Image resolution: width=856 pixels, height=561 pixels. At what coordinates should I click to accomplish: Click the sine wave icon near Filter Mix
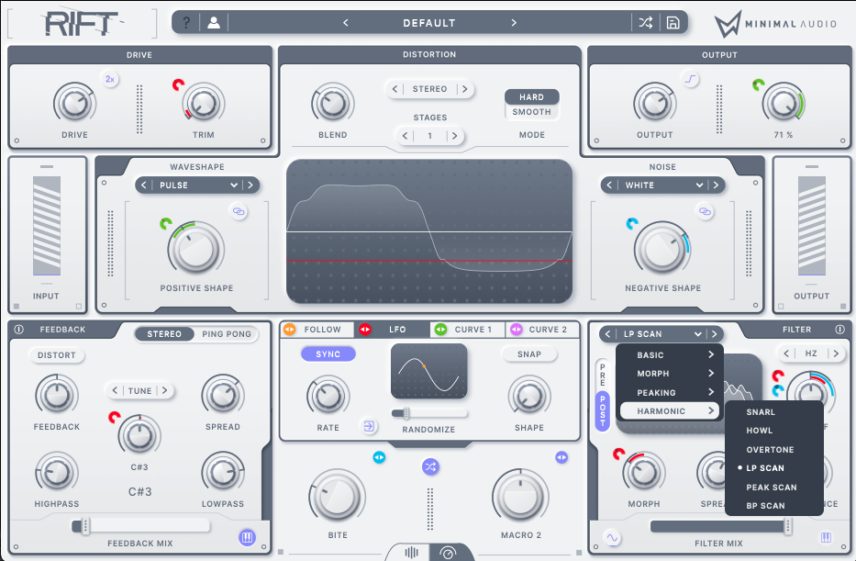pyautogui.click(x=612, y=538)
